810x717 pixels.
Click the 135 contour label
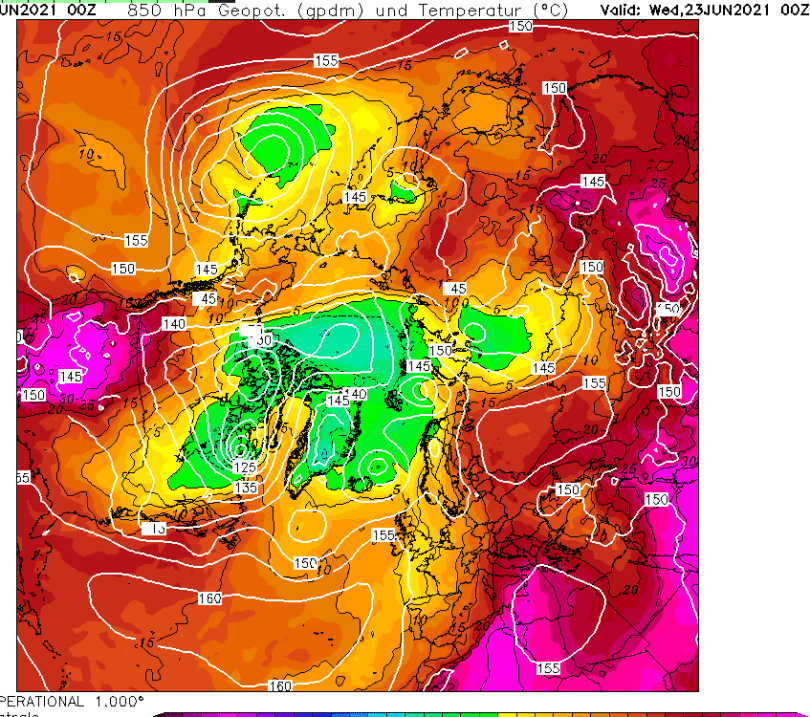tap(246, 487)
